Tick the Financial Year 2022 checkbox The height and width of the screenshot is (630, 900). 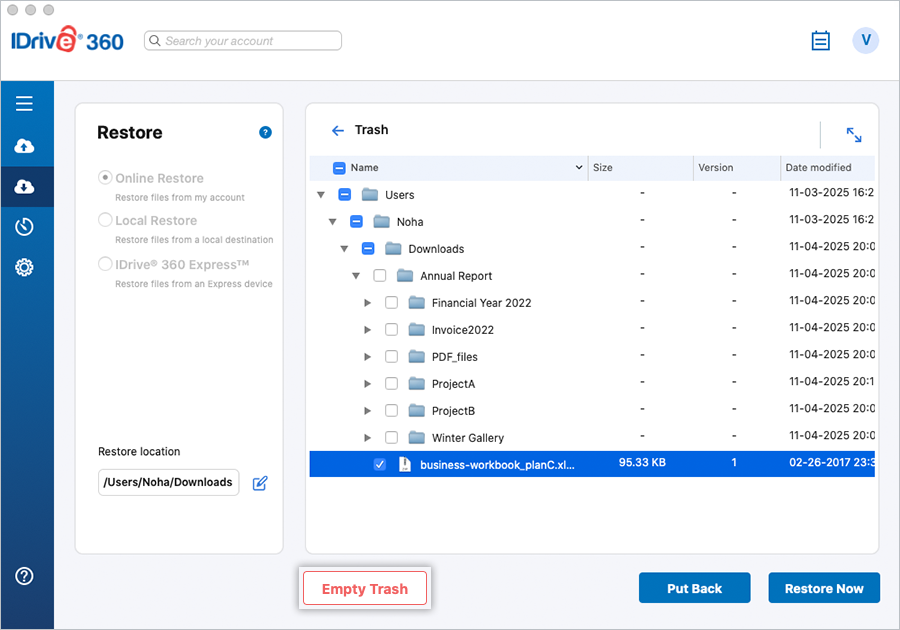click(391, 303)
